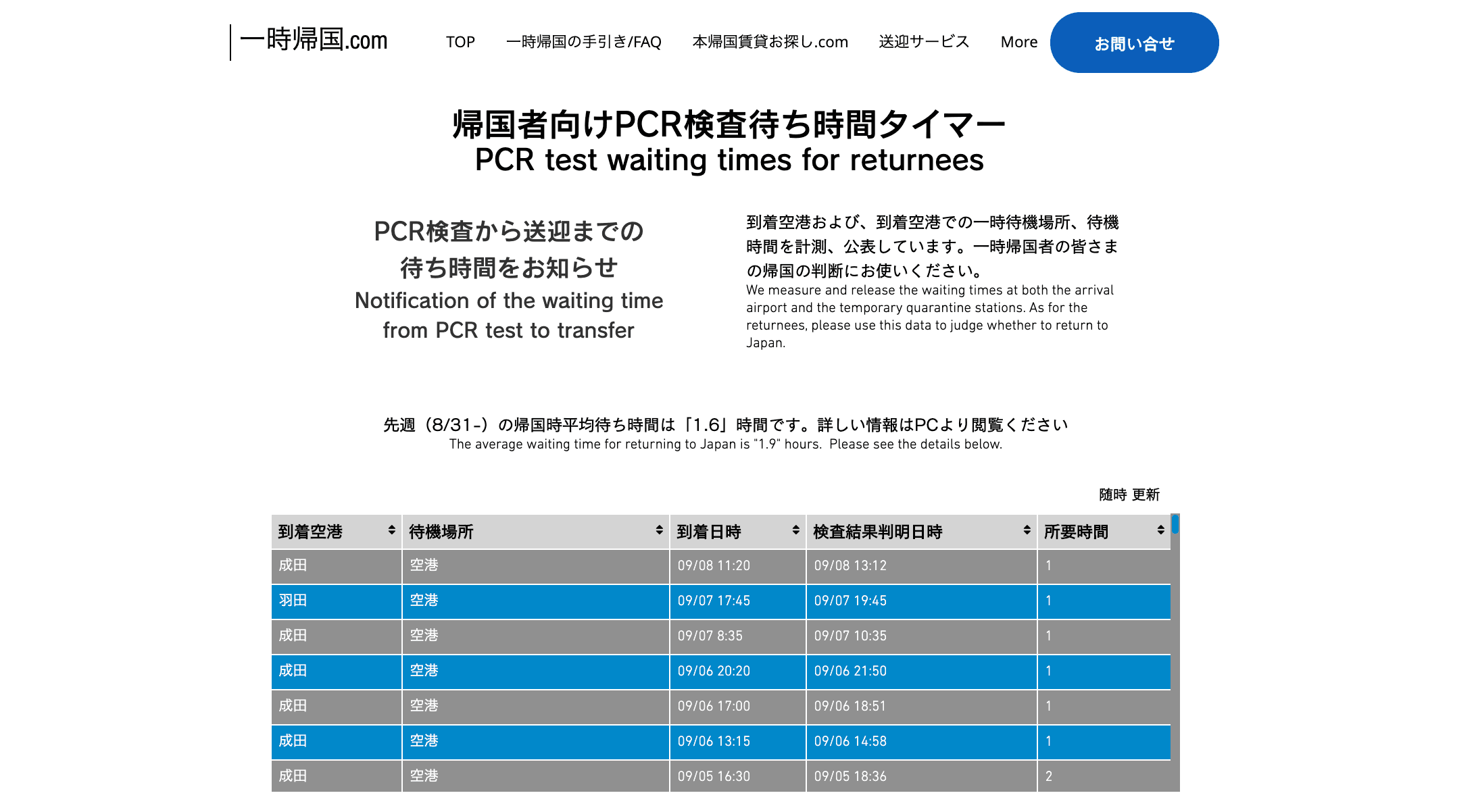Image resolution: width=1476 pixels, height=812 pixels.
Task: Open the お問い合せ contact button
Action: click(1134, 42)
